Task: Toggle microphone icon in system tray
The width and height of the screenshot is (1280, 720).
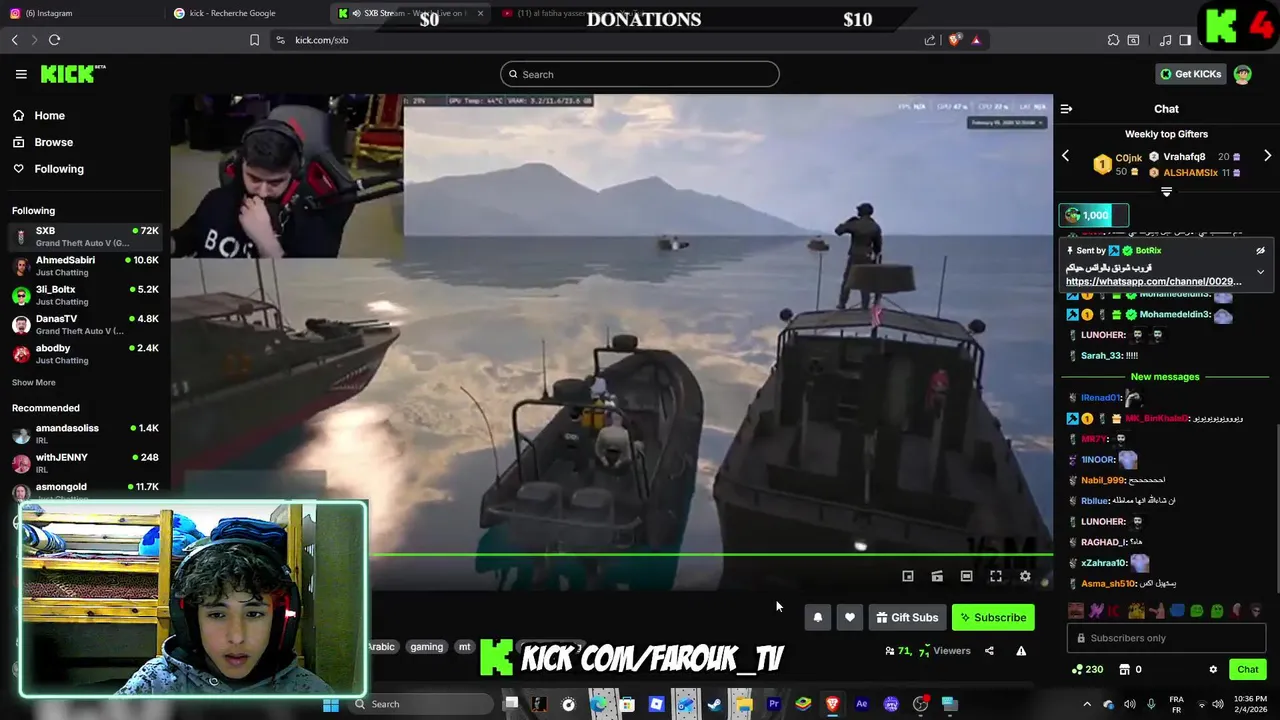Action: pyautogui.click(x=1151, y=704)
